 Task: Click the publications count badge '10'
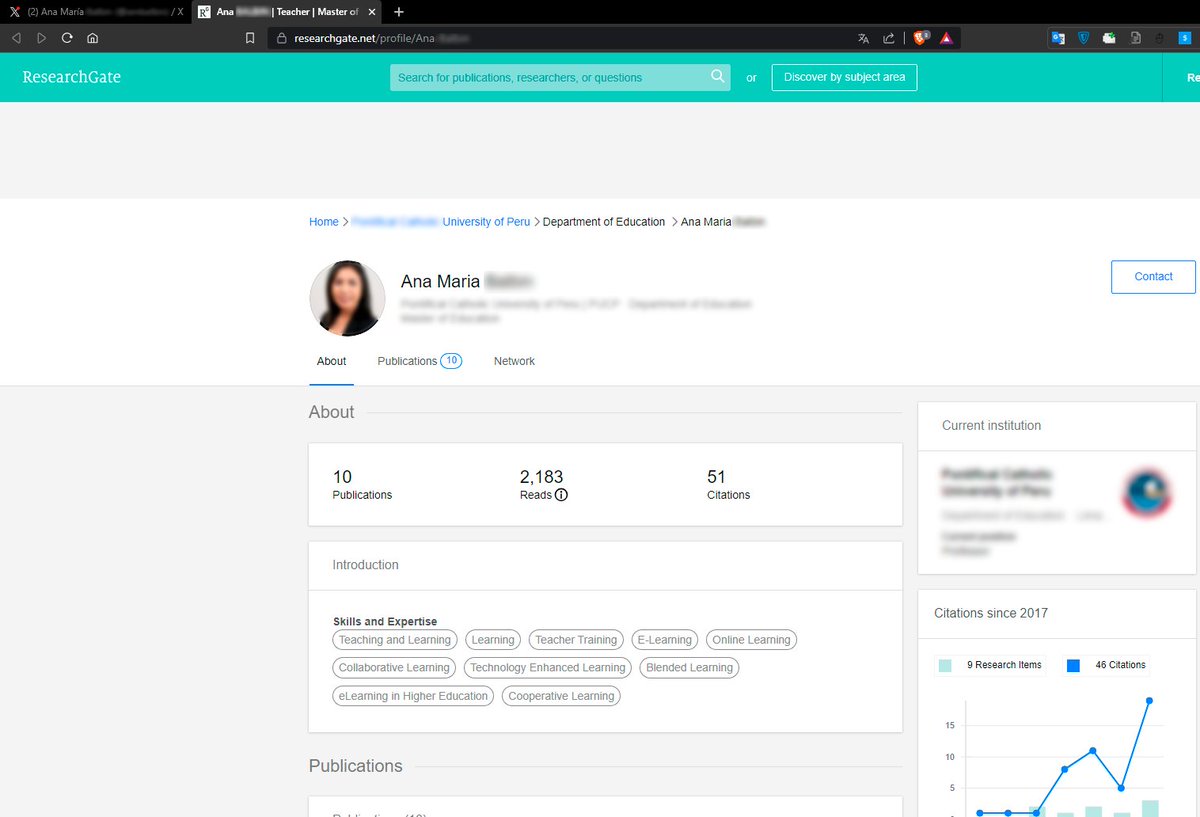click(x=451, y=361)
